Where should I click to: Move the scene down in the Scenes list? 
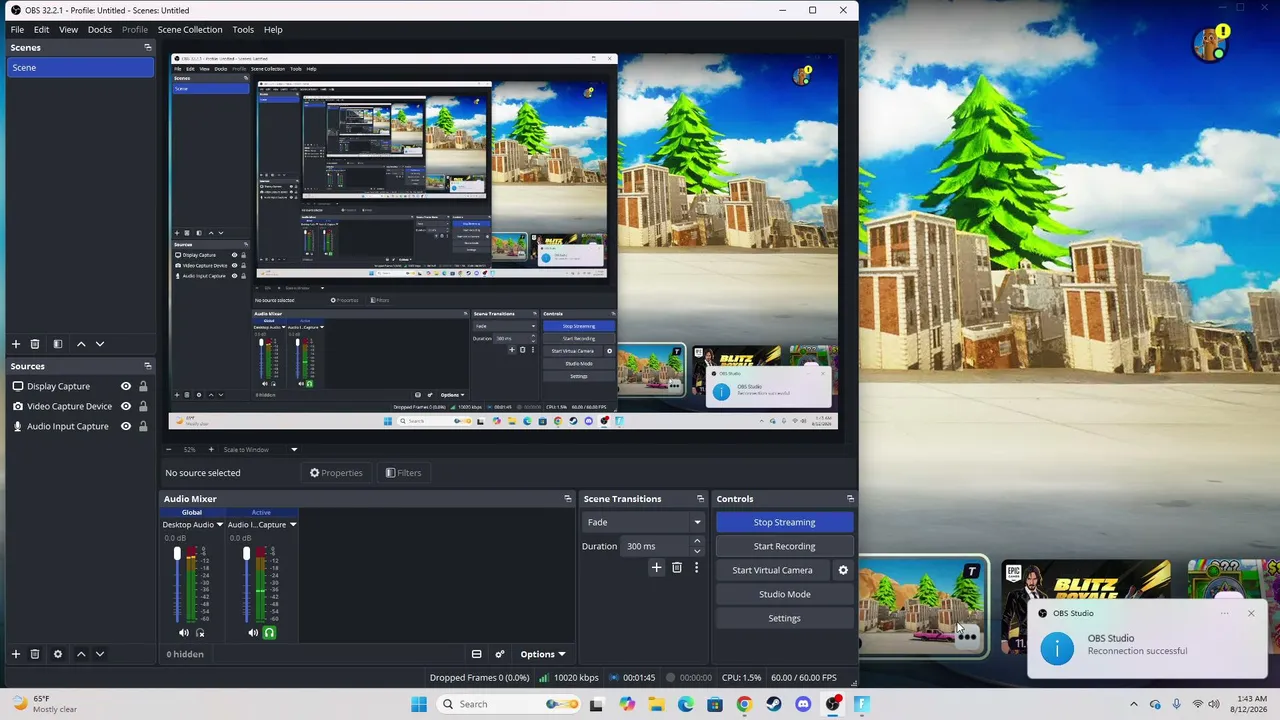[x=99, y=344]
